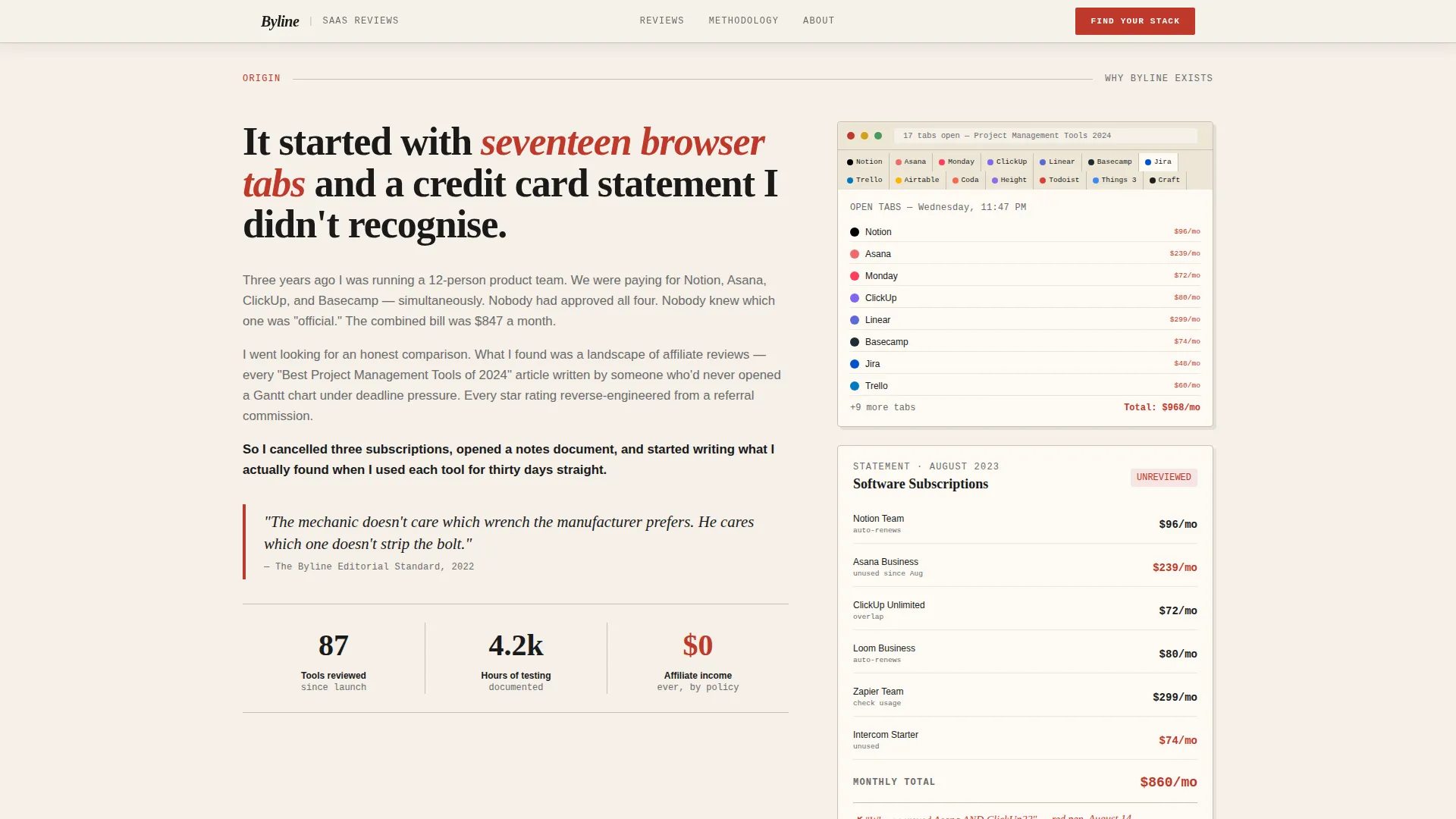
Task: Click the '4.2k' hours of testing stat
Action: [516, 645]
